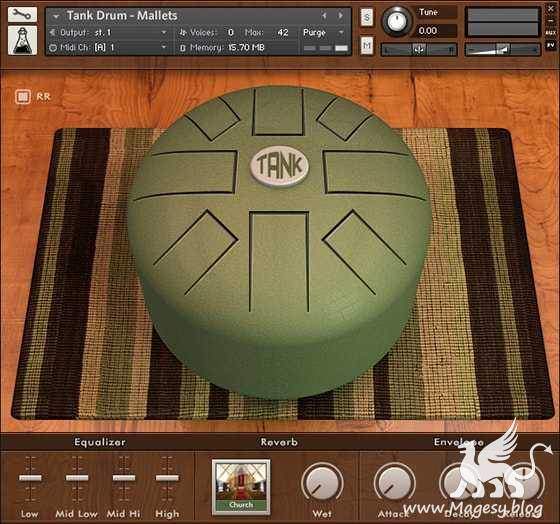Click the PV button in header
Viewport: 560px width, 524px height.
(x=550, y=45)
